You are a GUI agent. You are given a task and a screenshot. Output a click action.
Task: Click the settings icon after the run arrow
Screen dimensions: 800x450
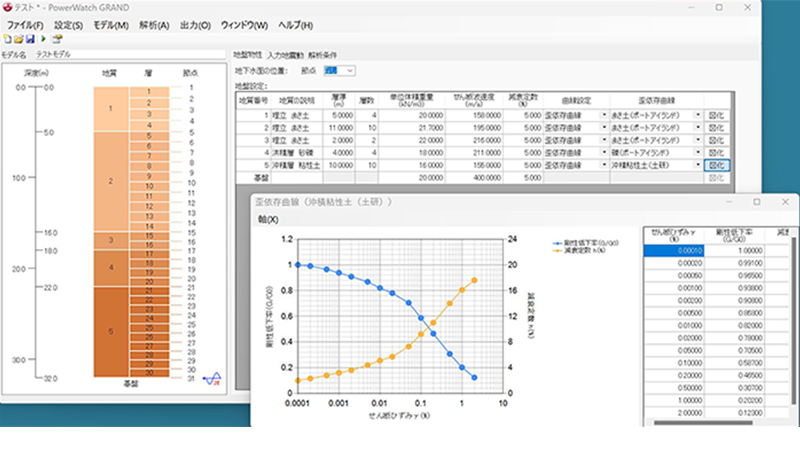(57, 38)
